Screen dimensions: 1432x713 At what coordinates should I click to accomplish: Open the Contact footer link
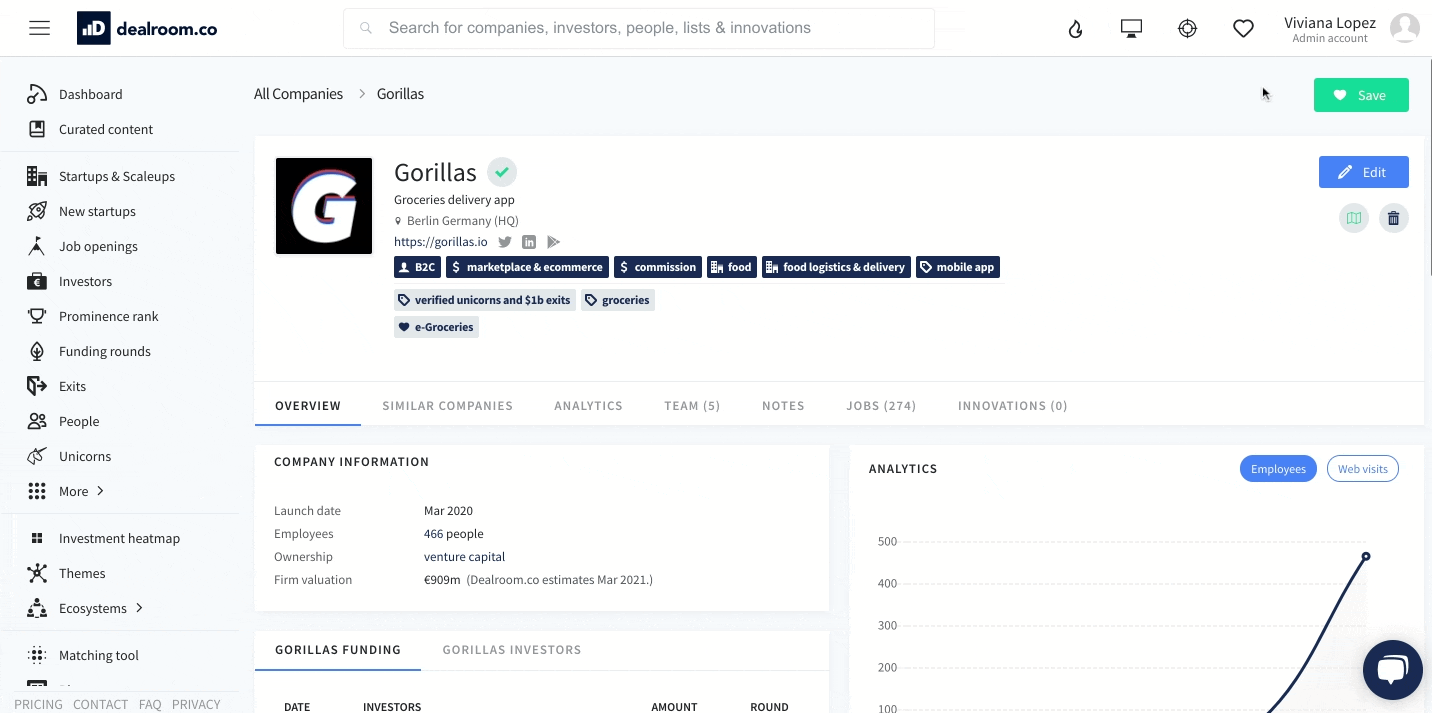click(100, 704)
